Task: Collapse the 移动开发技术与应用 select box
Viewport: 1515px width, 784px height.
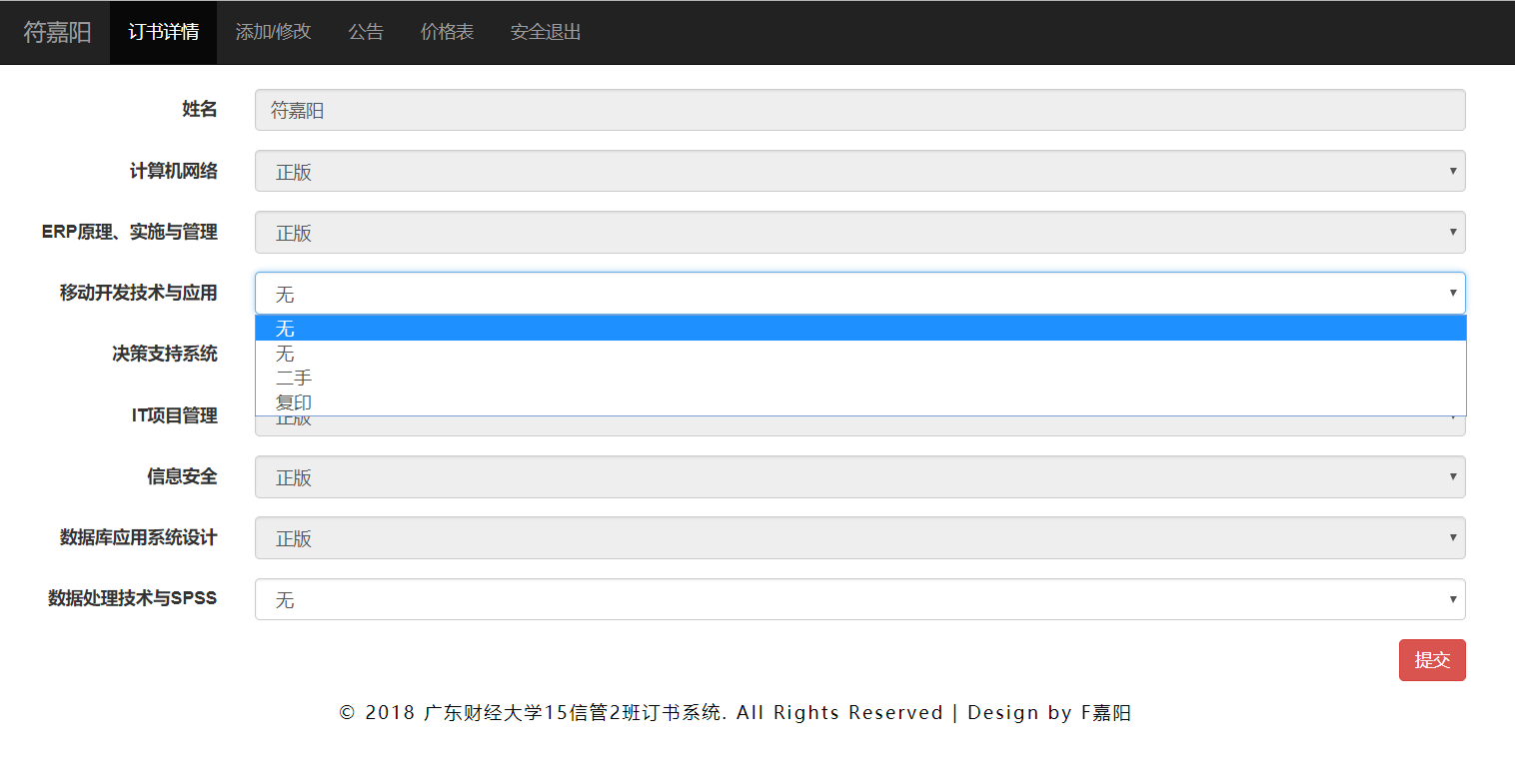Action: pos(859,294)
